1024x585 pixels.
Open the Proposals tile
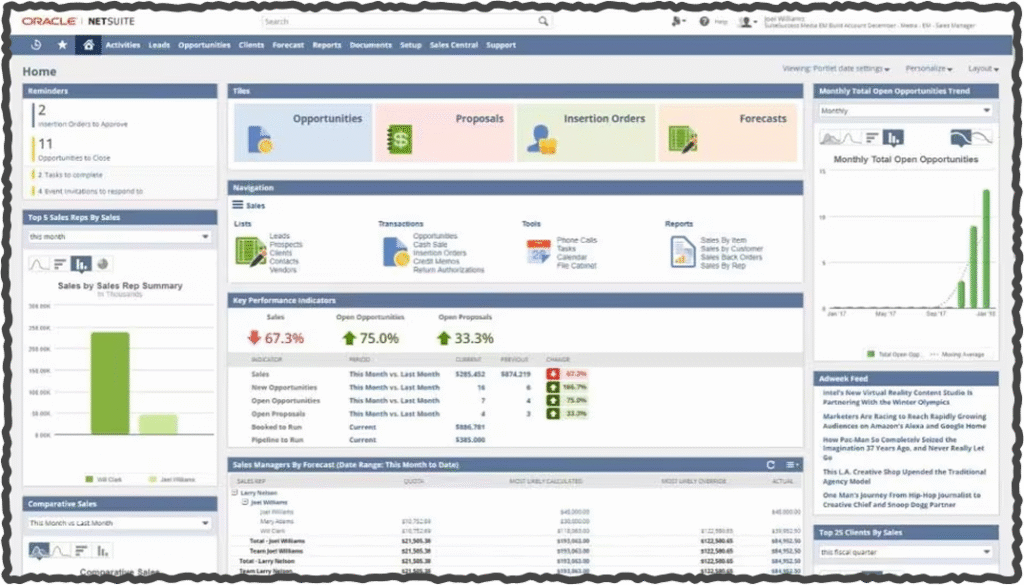445,132
